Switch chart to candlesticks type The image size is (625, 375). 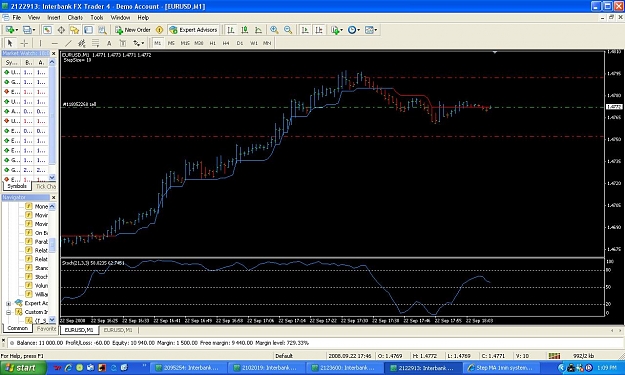pos(244,30)
